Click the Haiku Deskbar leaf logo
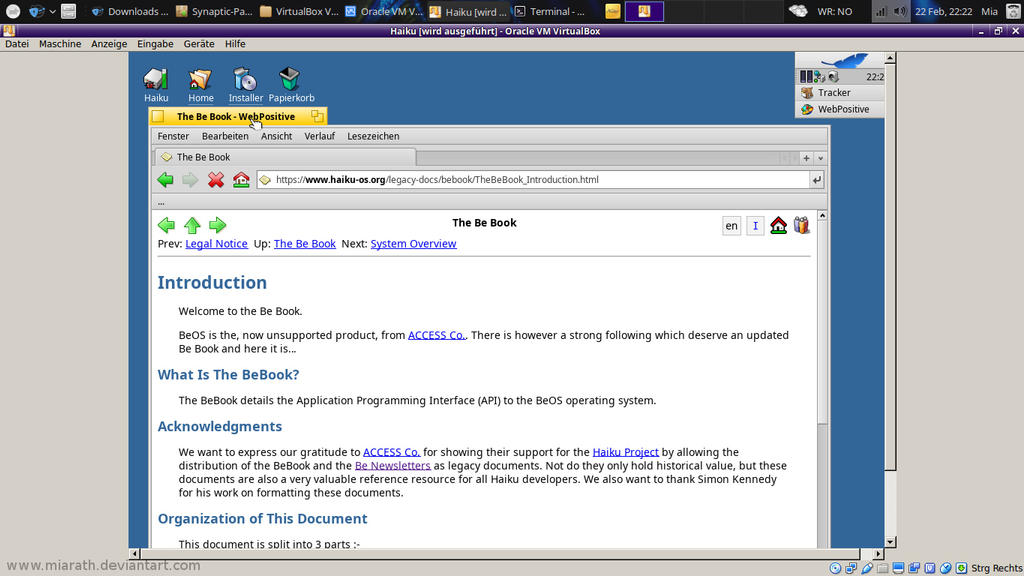The width and height of the screenshot is (1024, 576). [842, 61]
